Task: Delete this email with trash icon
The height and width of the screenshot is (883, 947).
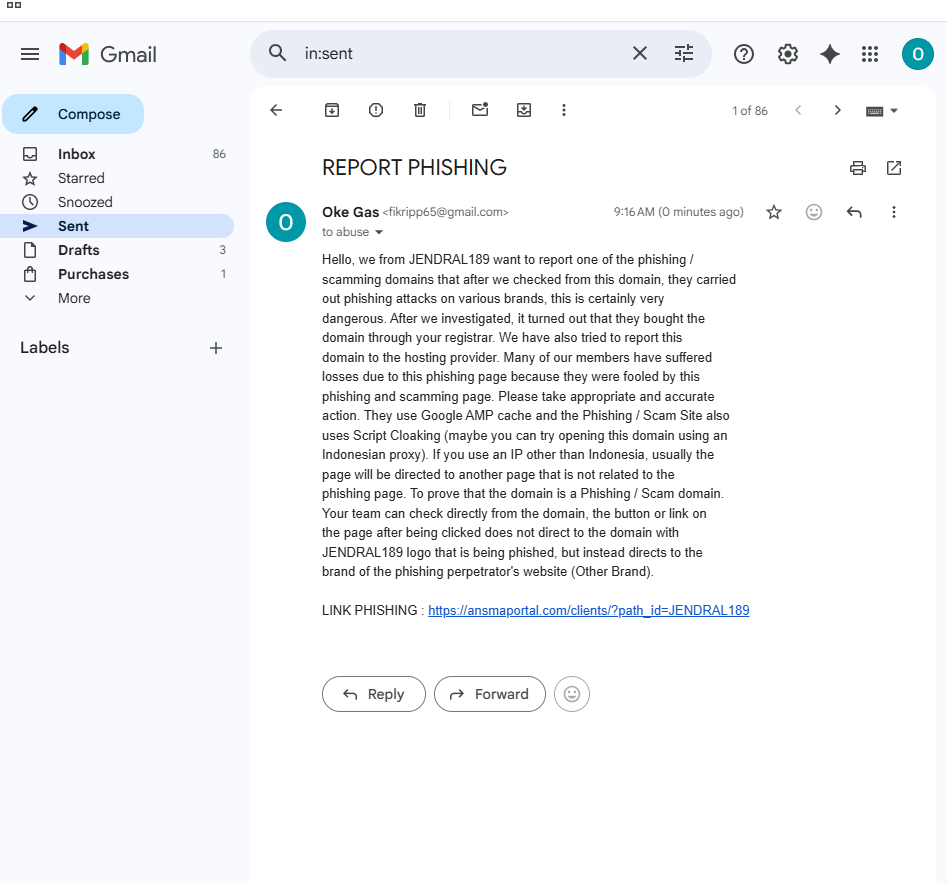Action: click(x=420, y=110)
